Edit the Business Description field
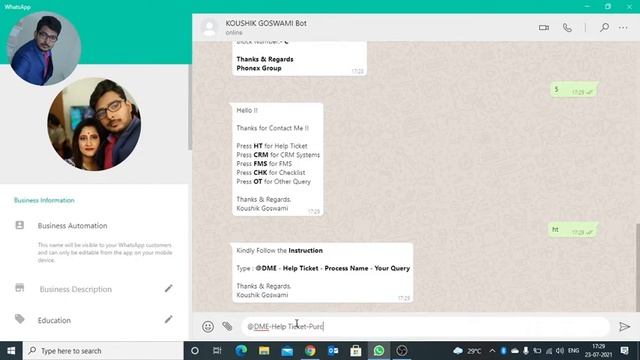The image size is (640, 360). click(x=169, y=289)
